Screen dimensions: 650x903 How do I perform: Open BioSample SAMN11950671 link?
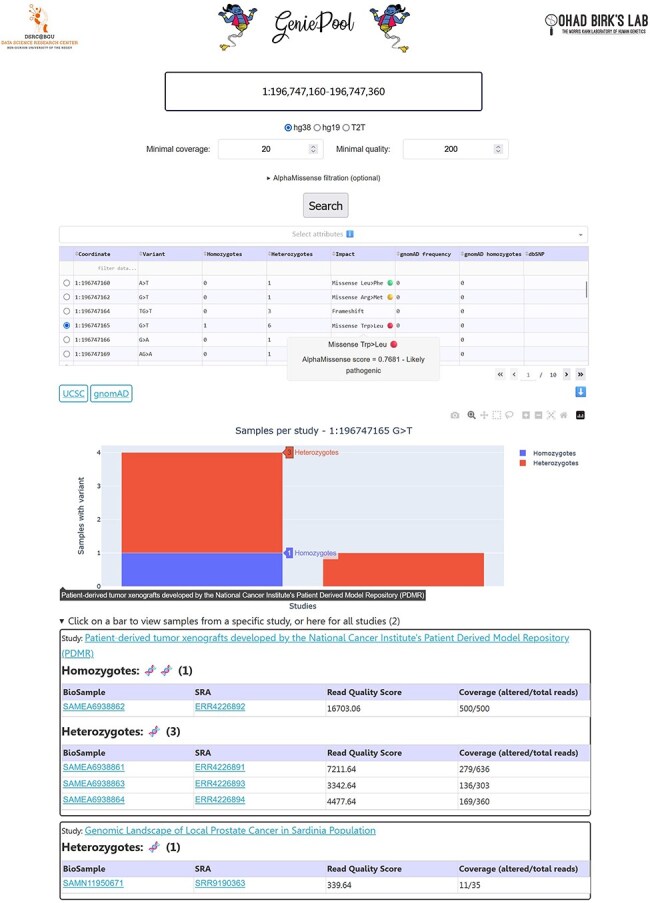point(93,883)
